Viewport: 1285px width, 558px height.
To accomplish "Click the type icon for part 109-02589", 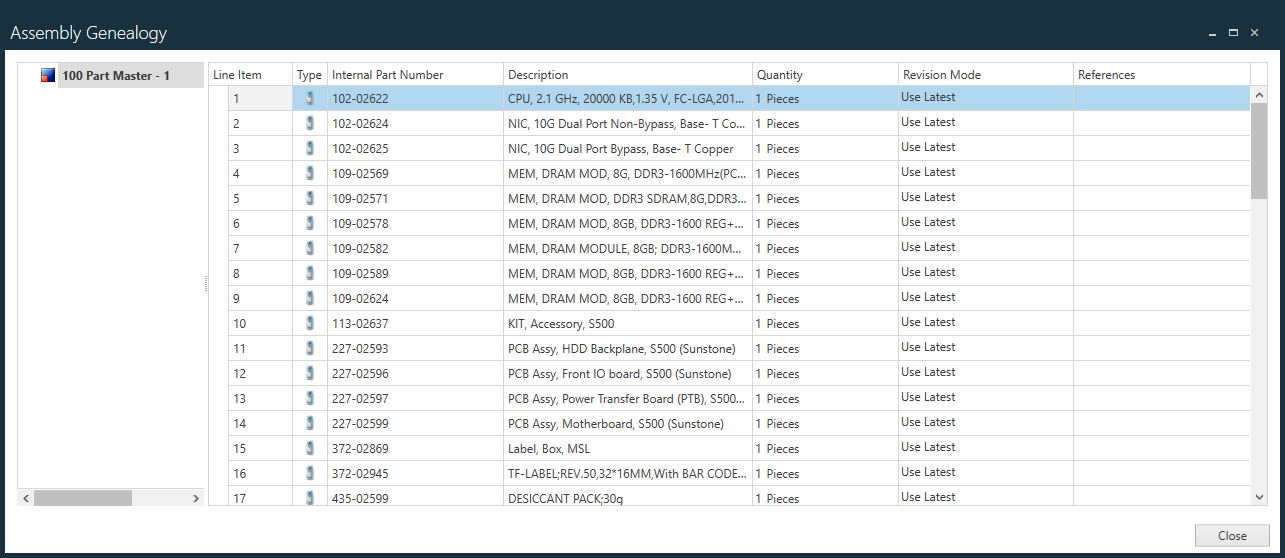I will [310, 273].
